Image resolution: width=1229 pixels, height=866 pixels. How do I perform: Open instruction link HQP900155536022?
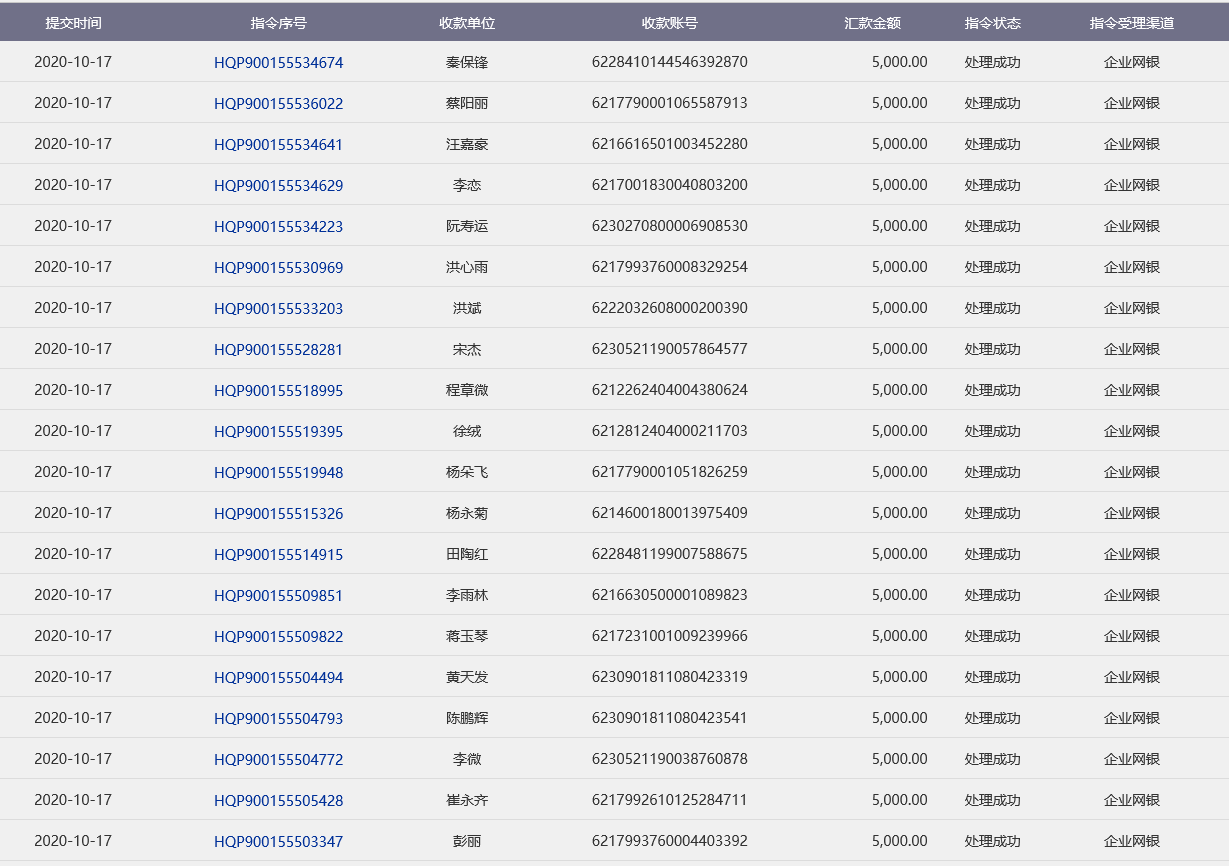click(278, 104)
